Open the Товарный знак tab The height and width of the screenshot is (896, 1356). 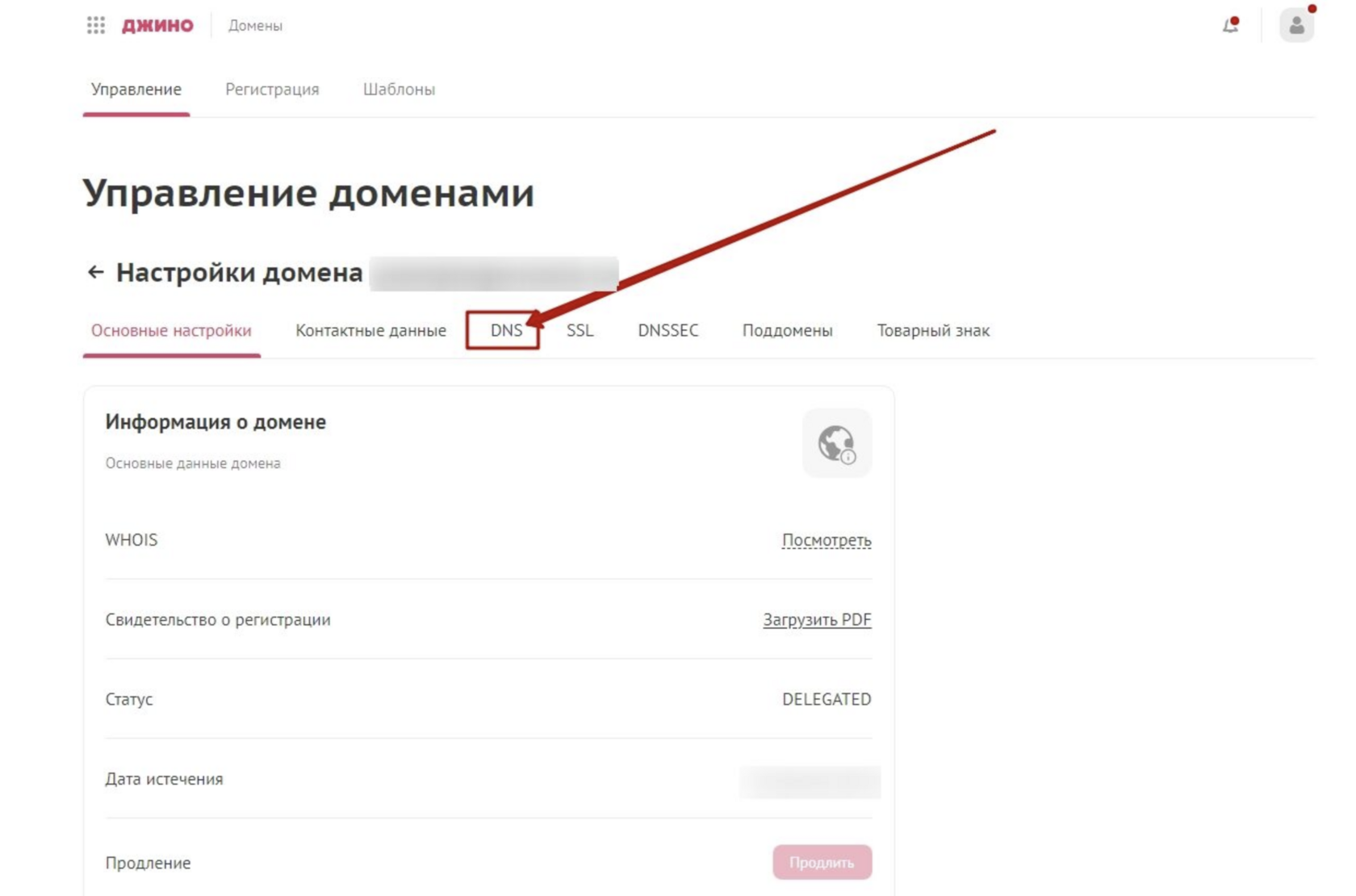point(933,331)
